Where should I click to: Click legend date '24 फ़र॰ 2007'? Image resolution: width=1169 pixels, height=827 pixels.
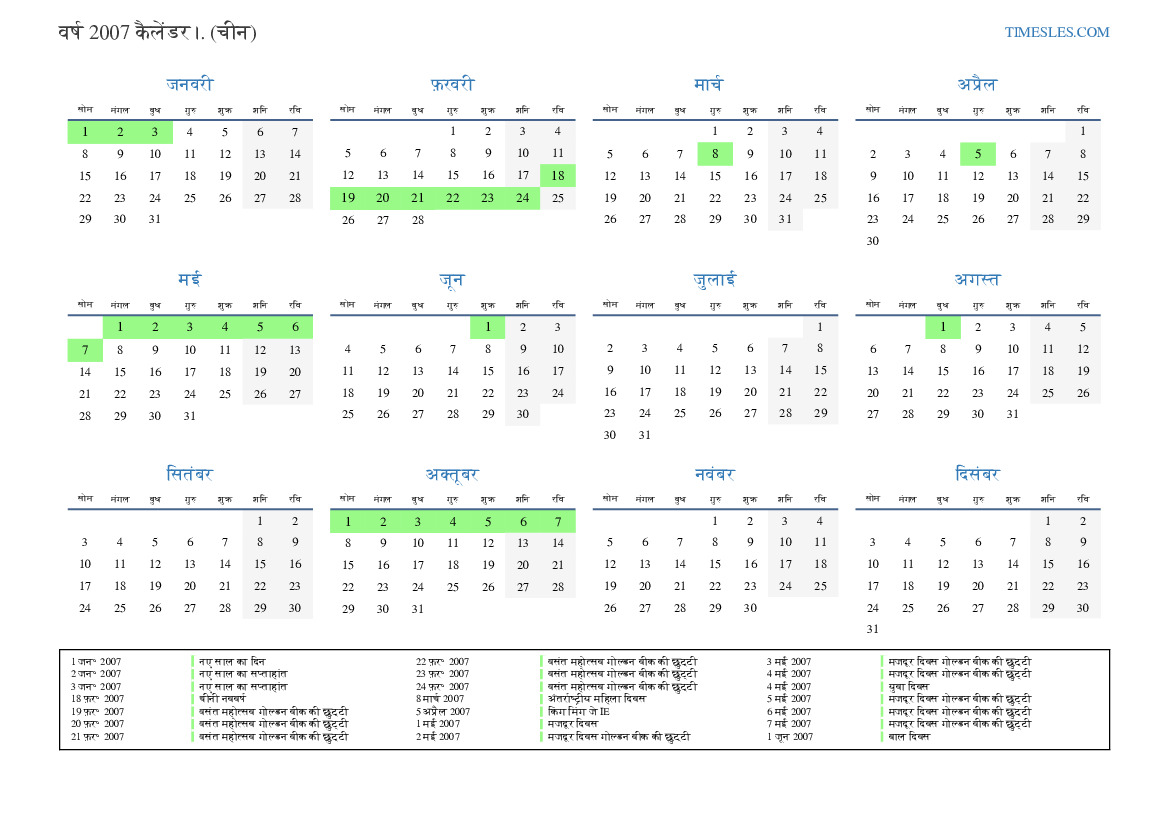(x=442, y=686)
